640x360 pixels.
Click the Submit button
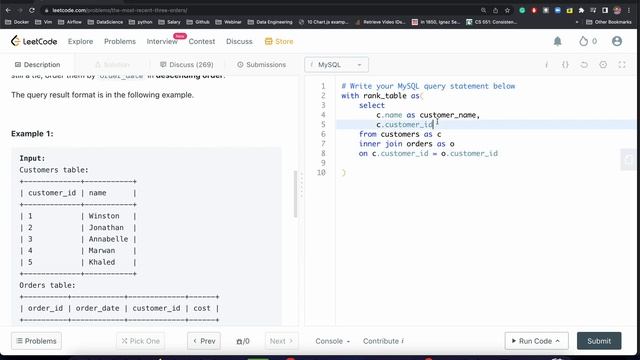tap(599, 341)
